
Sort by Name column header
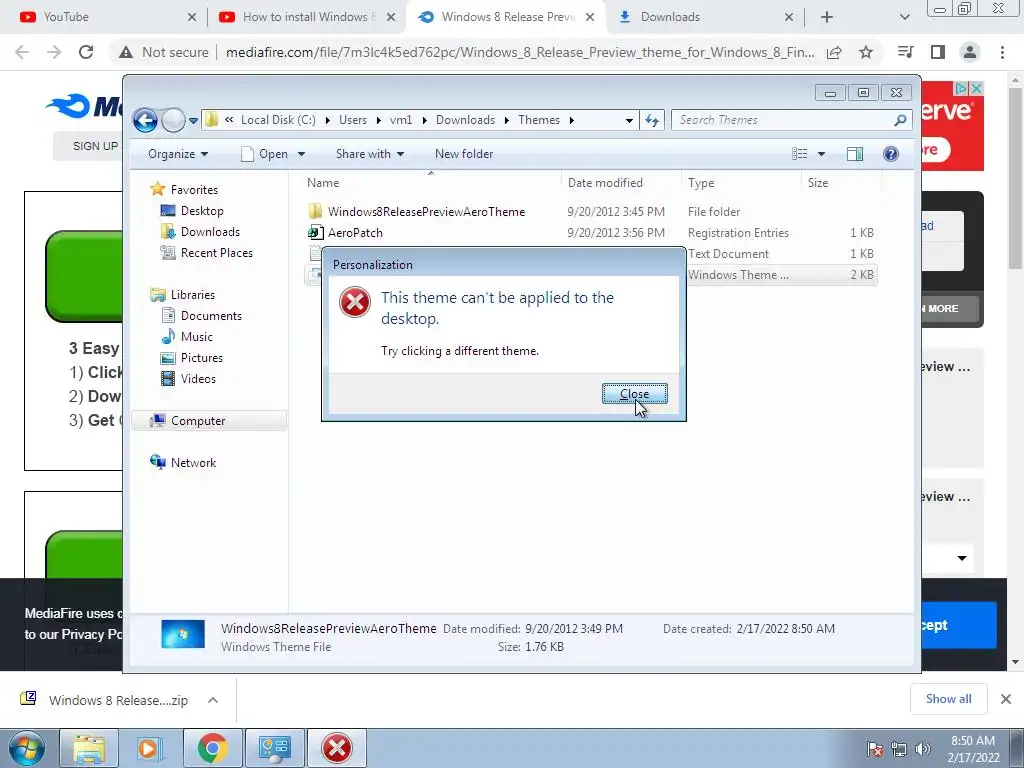click(323, 183)
